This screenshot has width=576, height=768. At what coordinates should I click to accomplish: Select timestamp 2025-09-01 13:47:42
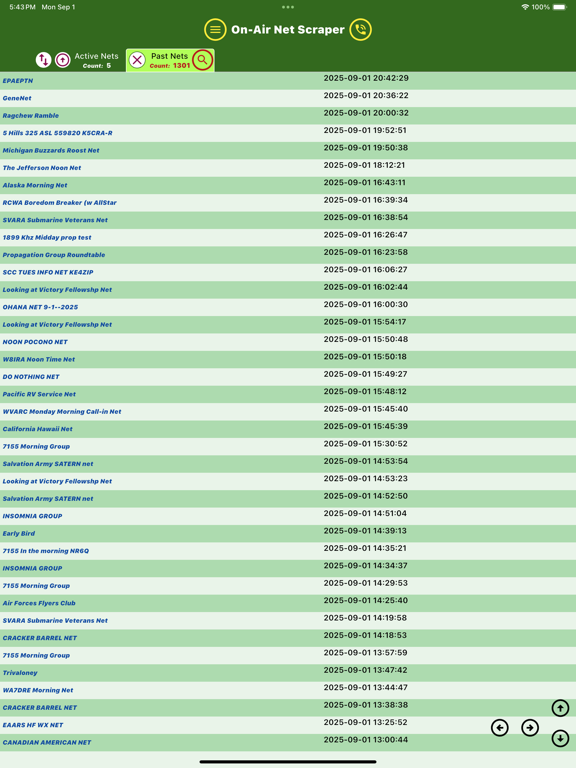click(365, 670)
